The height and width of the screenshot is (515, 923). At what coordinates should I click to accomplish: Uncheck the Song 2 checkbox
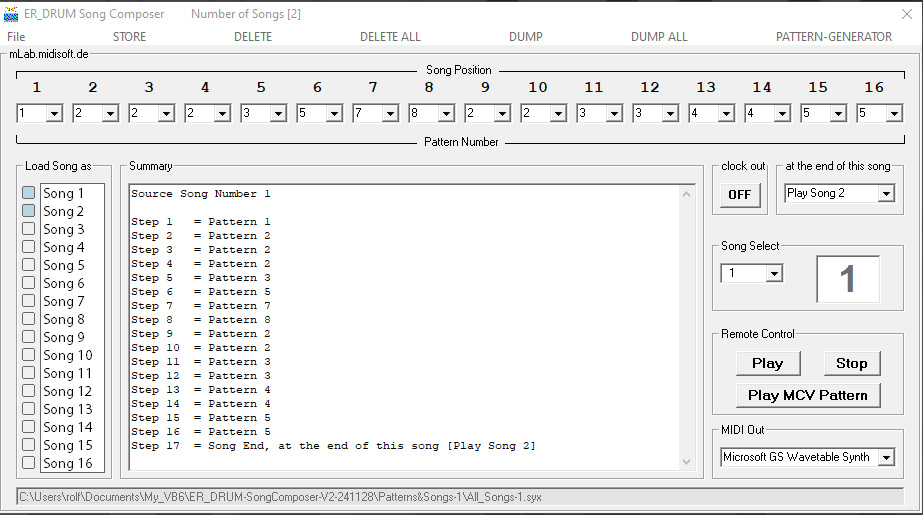click(x=29, y=211)
